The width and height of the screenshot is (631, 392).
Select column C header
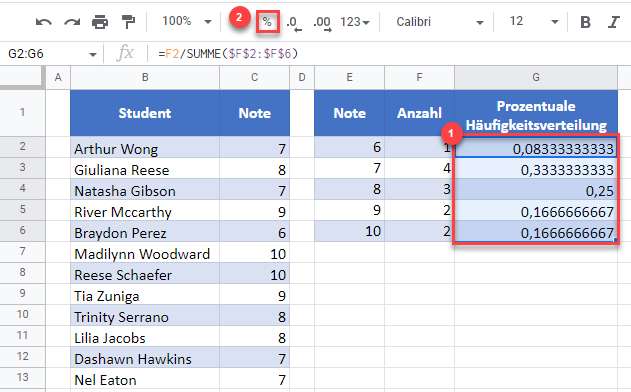pos(254,77)
